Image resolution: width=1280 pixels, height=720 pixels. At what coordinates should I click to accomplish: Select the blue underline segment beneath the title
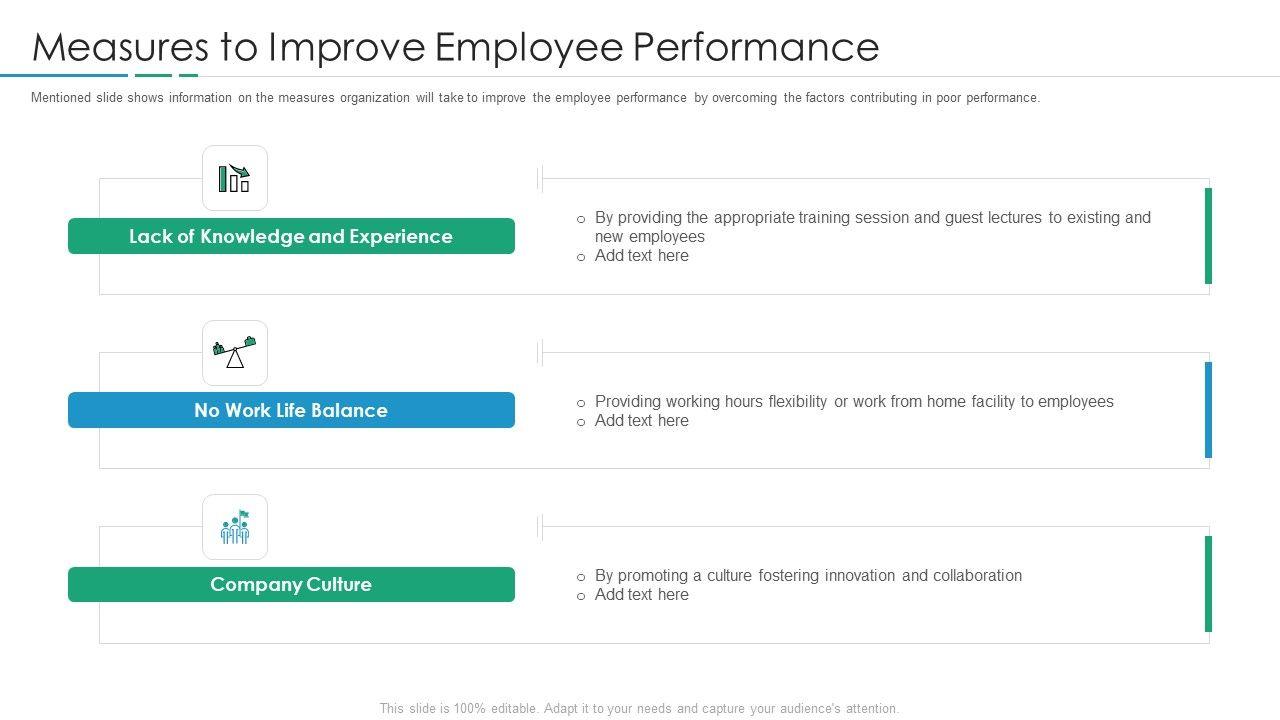[x=64, y=75]
